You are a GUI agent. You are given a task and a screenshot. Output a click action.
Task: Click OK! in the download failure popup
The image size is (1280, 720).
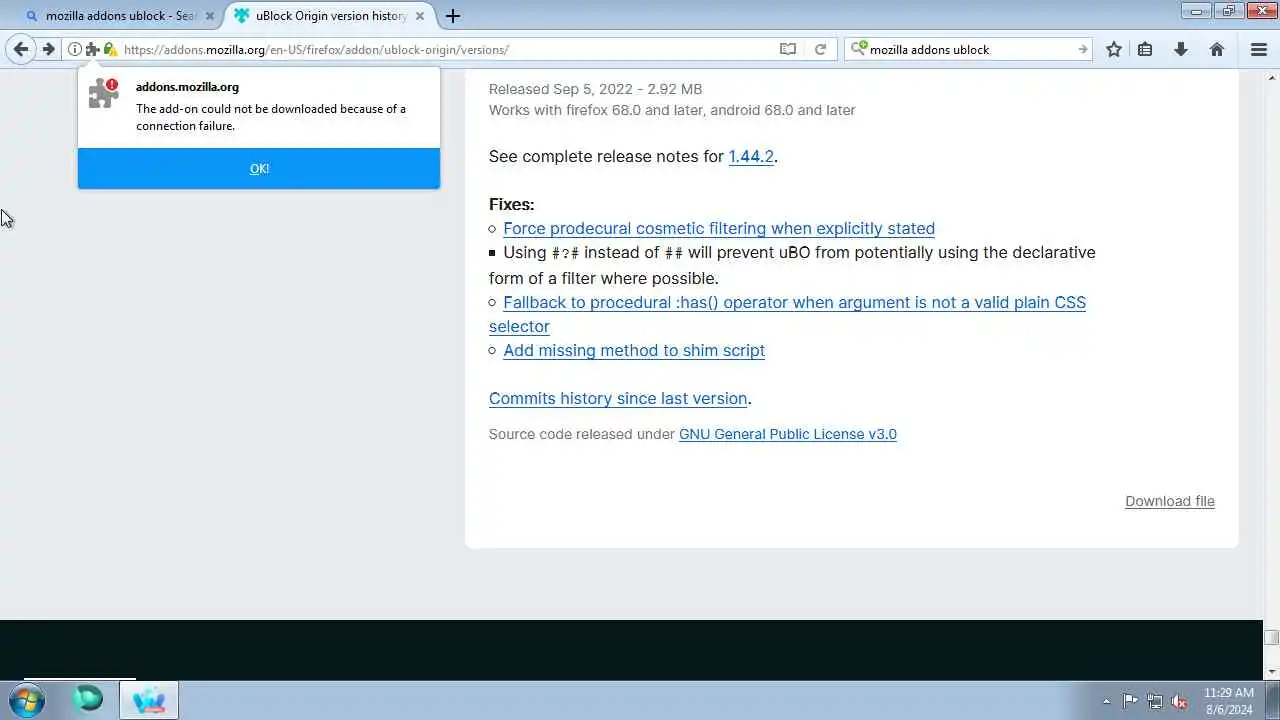[x=259, y=168]
